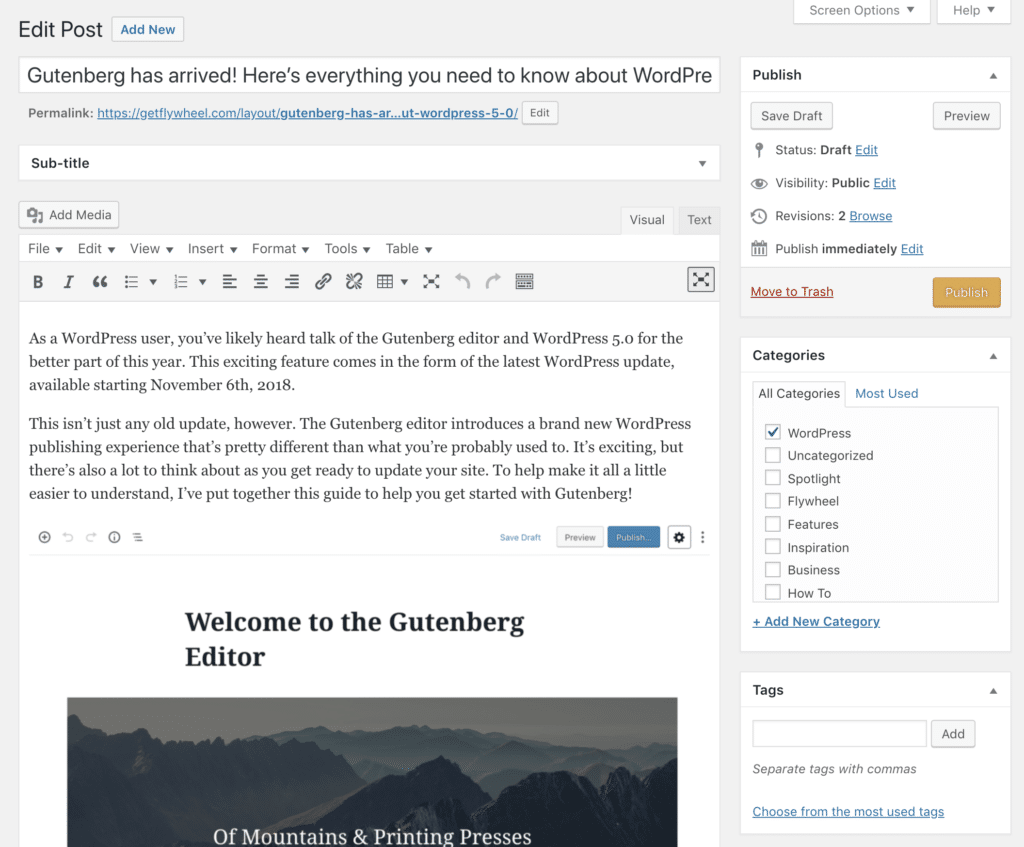The height and width of the screenshot is (847, 1024).
Task: Insert a table from toolbar icon
Action: (385, 281)
